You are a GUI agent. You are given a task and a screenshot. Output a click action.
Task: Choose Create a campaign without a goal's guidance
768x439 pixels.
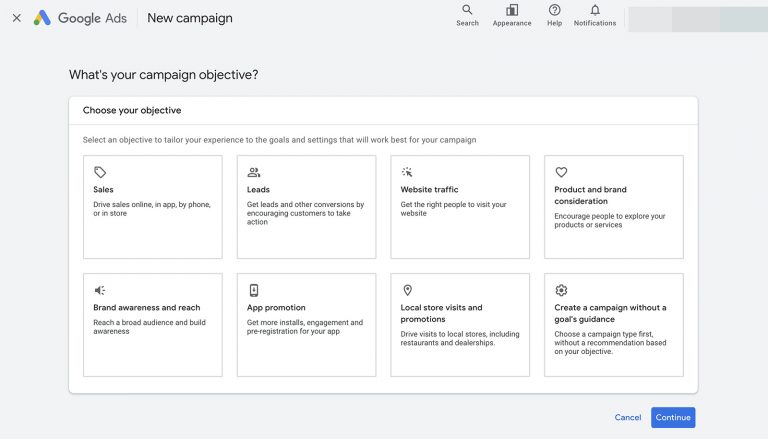(610, 313)
